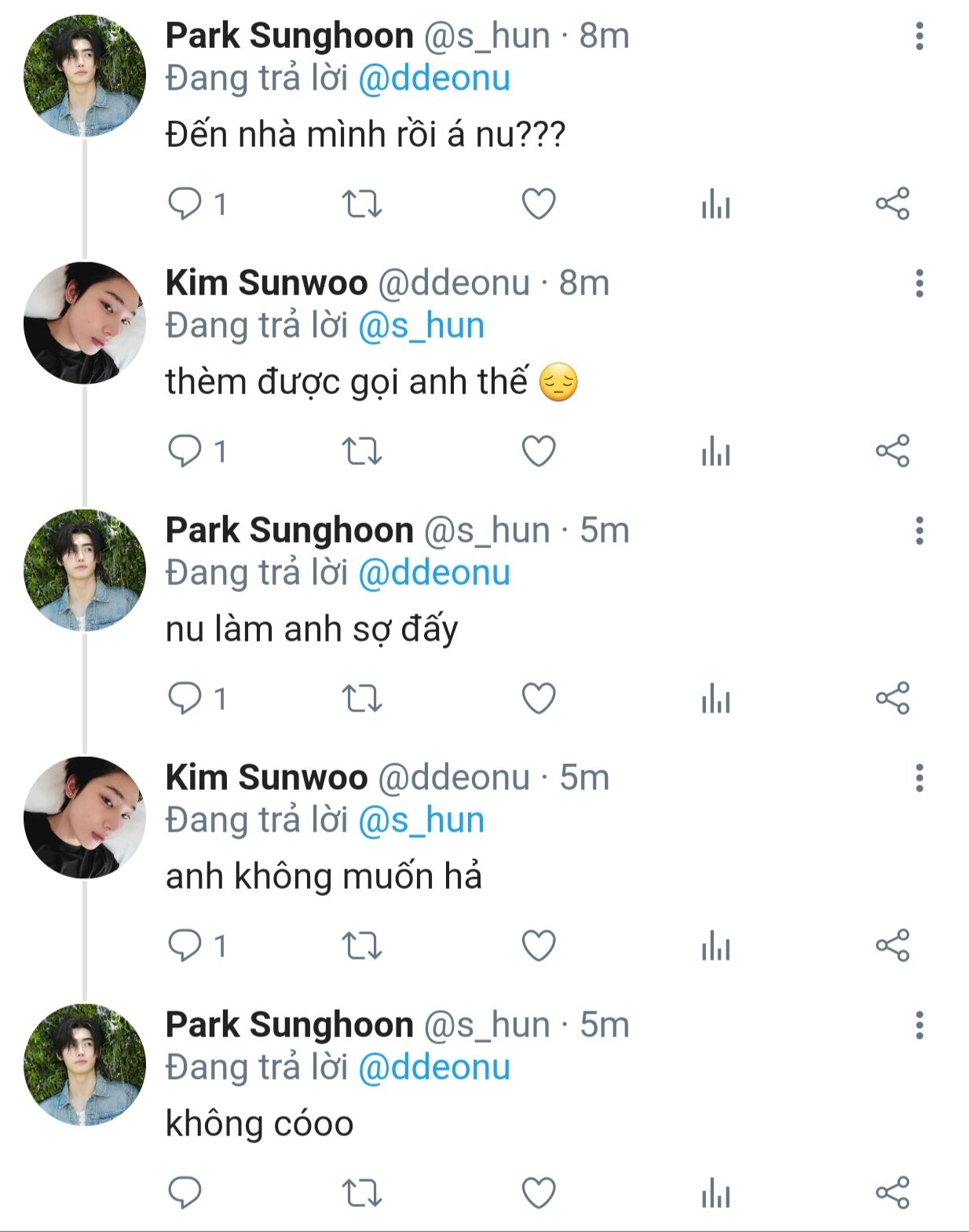Open the Kim Sunwoo display name on the 8m tweet

pos(266,283)
